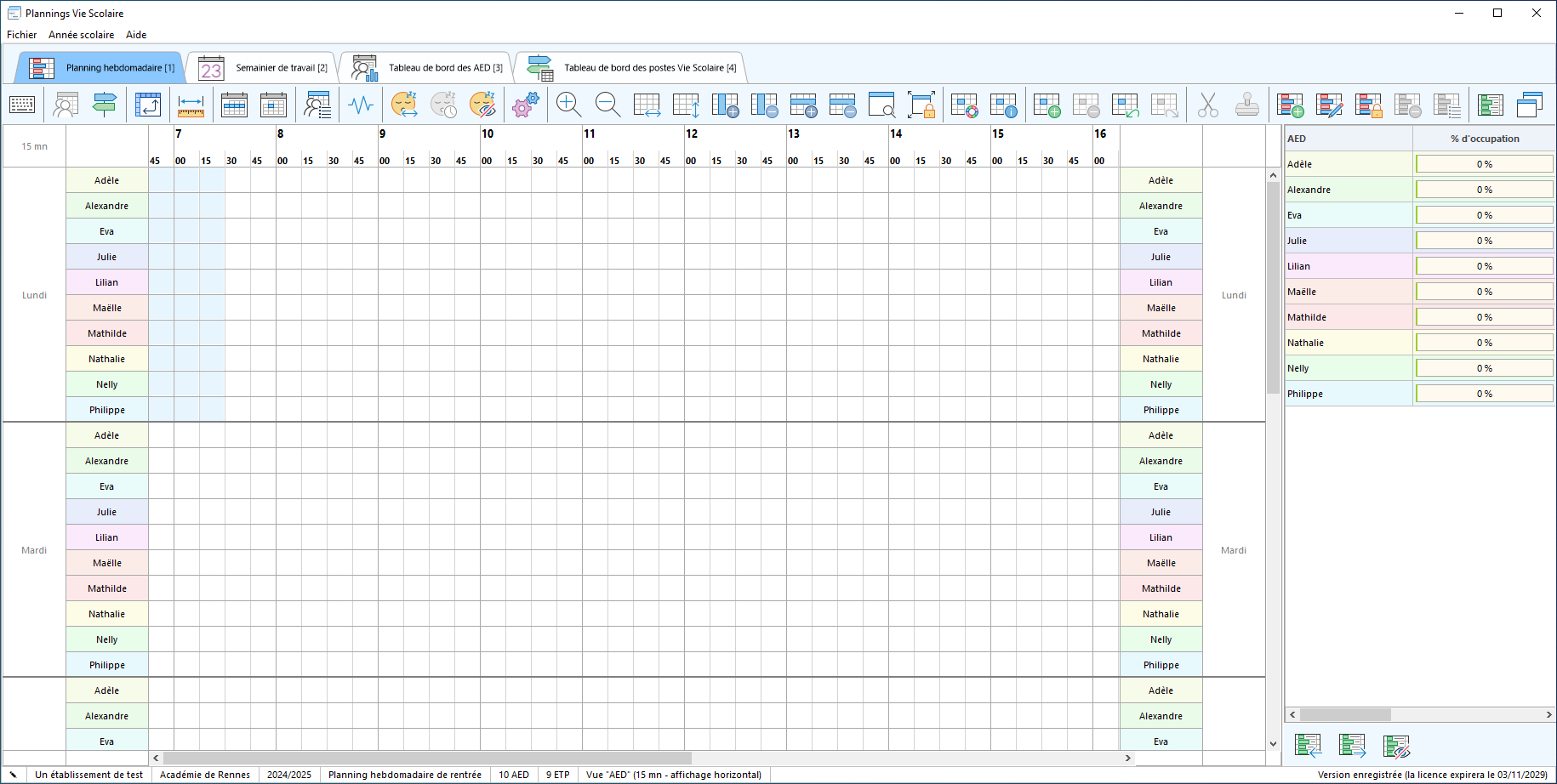Click right arrow of AED panel horizontal scrollbar

[x=1548, y=715]
